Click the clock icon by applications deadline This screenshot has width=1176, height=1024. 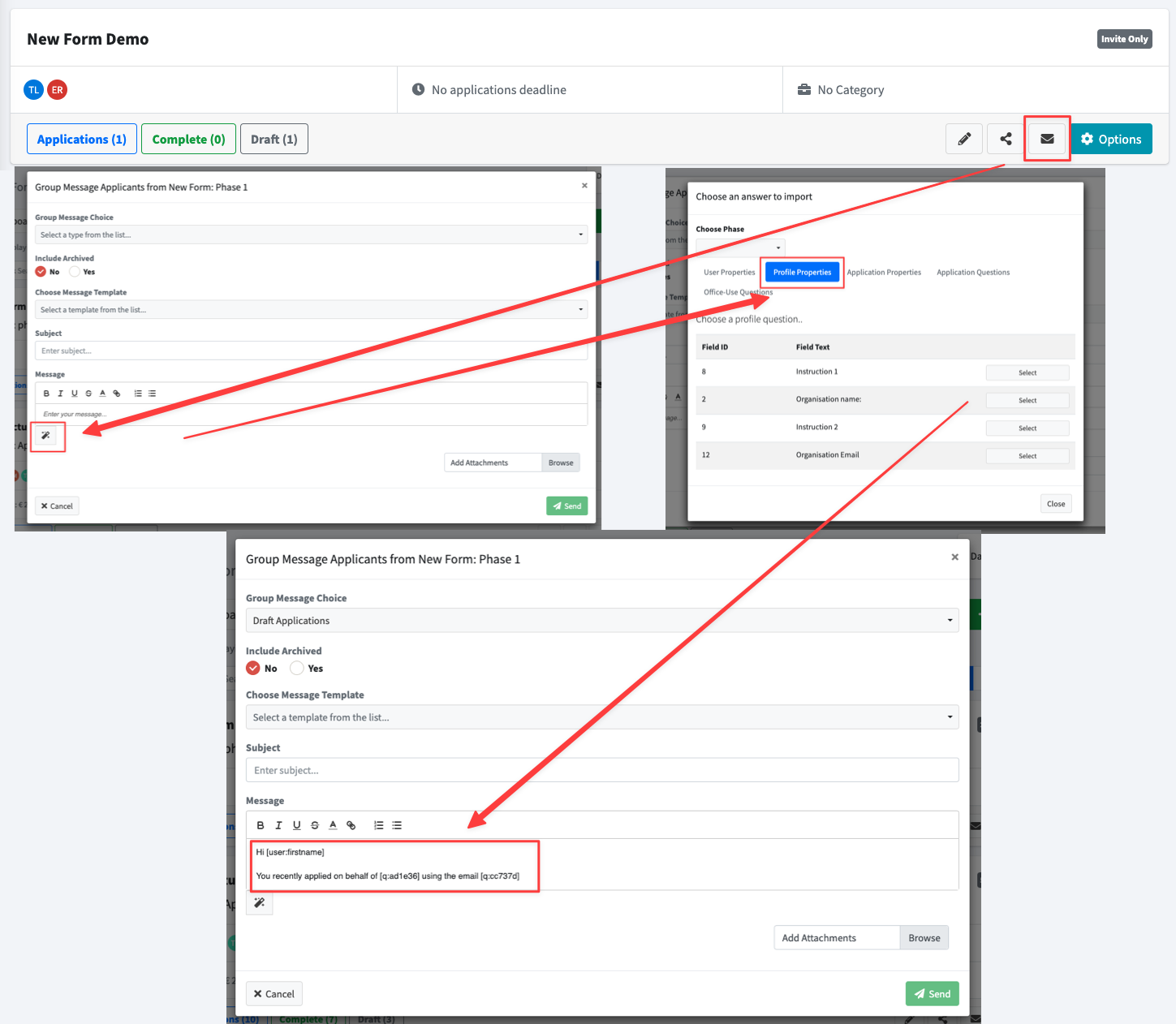coord(418,89)
